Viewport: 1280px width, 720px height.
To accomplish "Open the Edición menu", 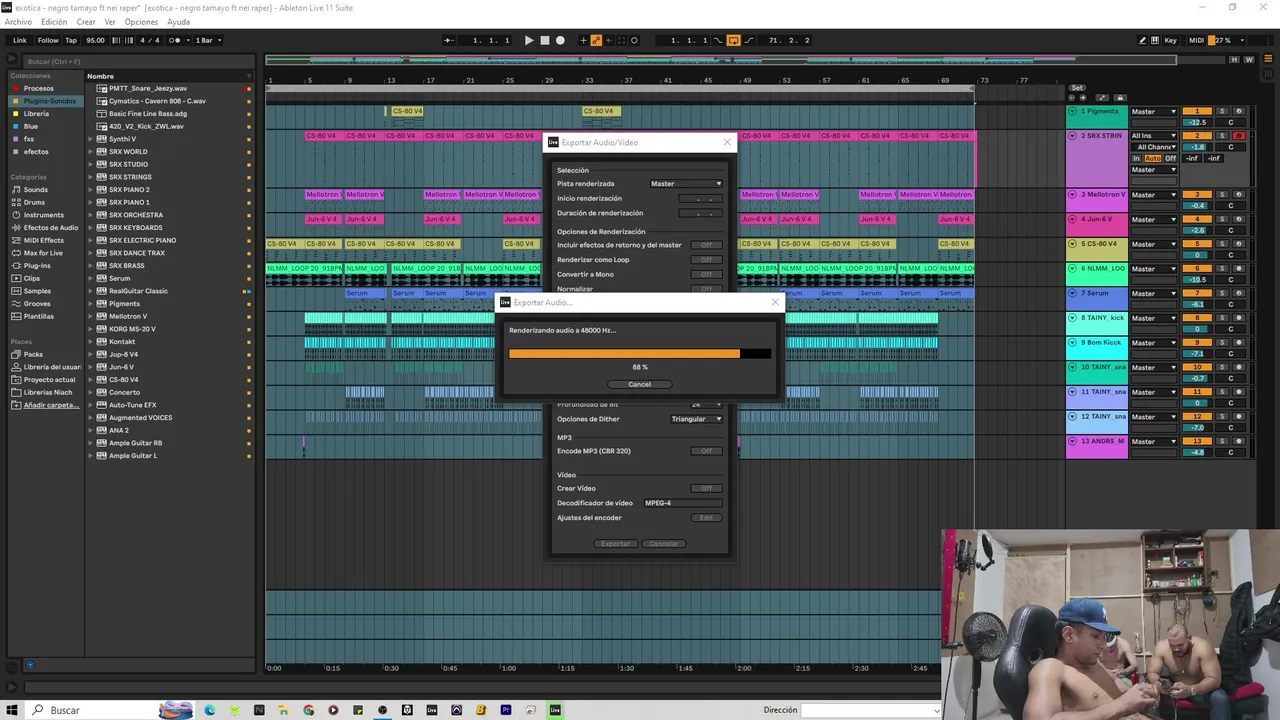I will tap(54, 22).
